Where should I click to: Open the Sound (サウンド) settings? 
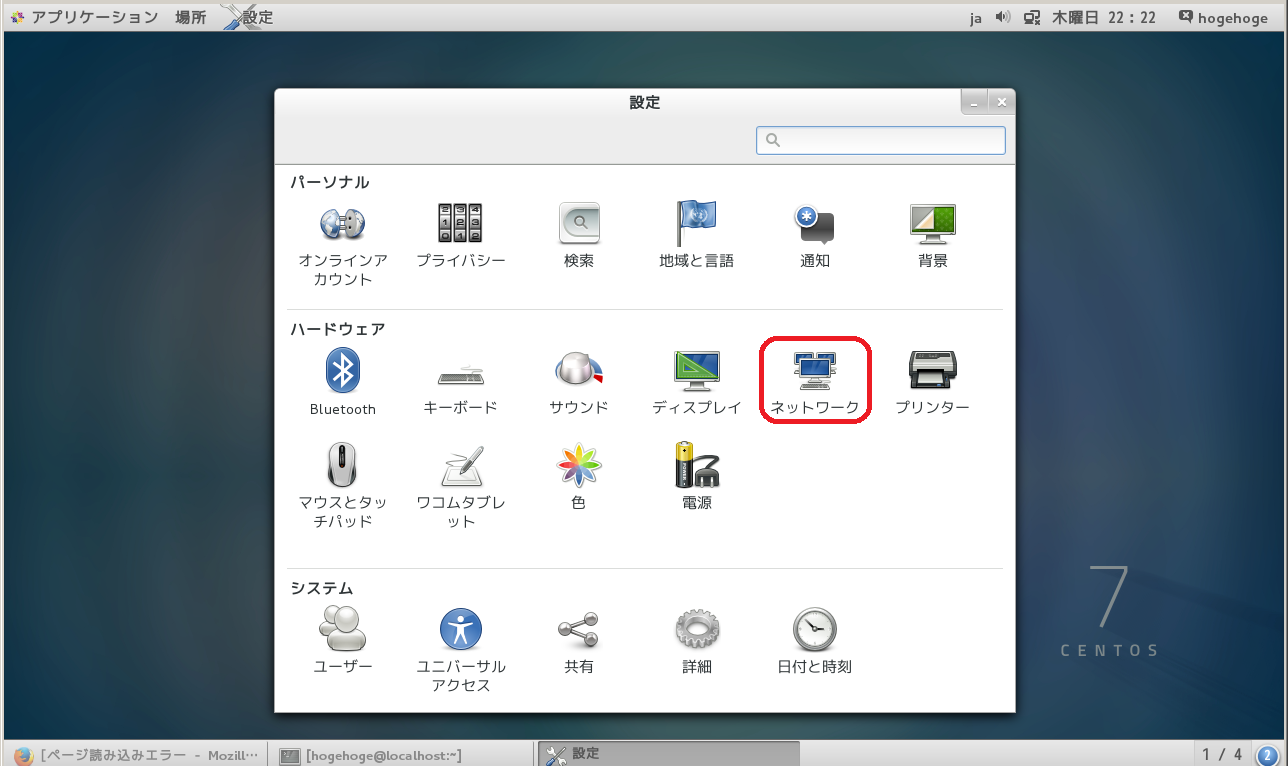[579, 383]
